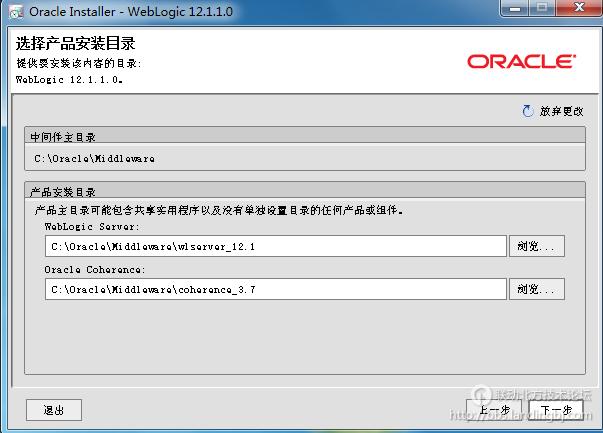The image size is (603, 433).
Task: Maximize the Oracle Installer window
Action: [542, 8]
